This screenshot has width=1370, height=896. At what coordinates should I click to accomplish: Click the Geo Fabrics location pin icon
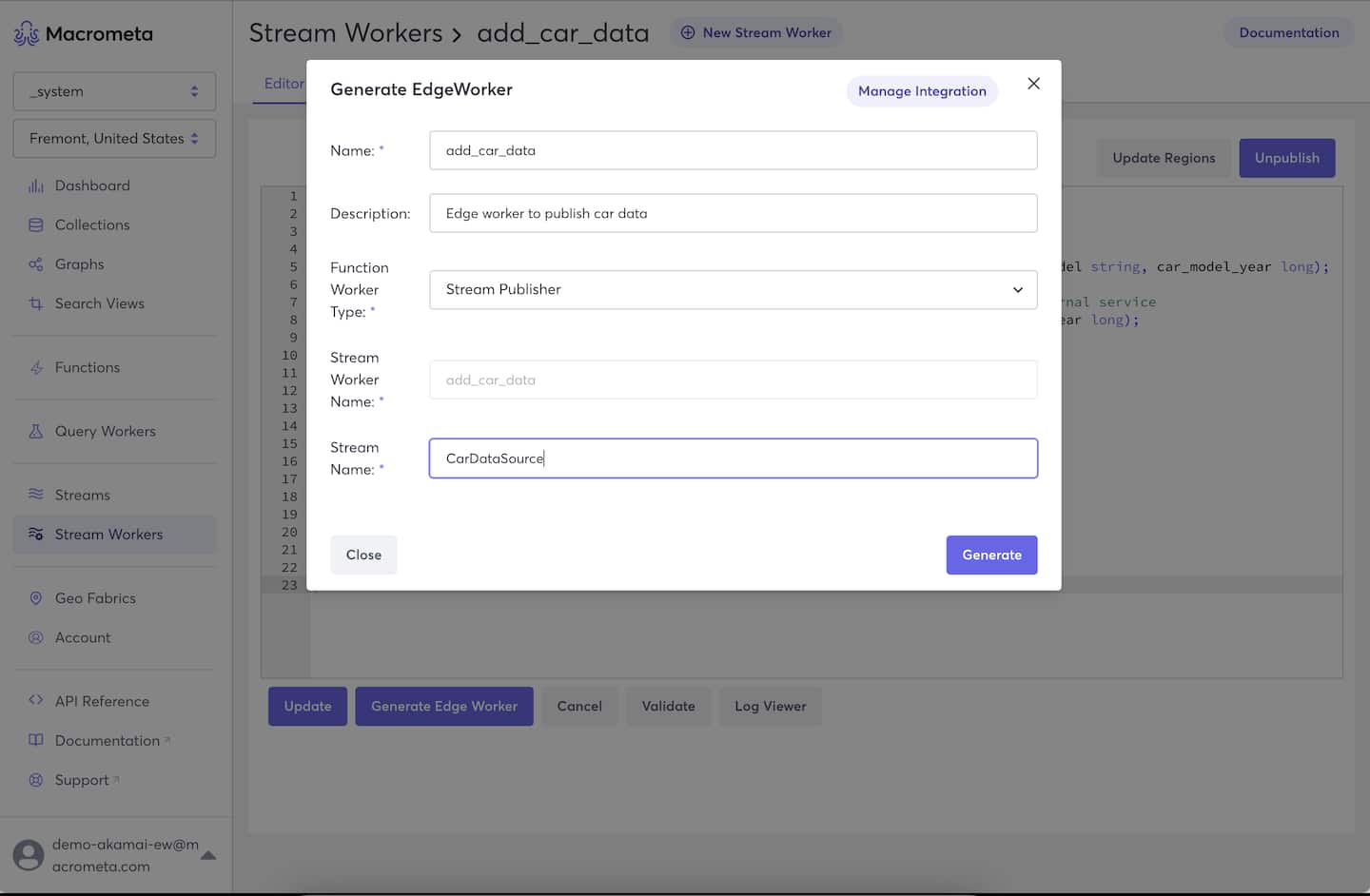point(36,598)
